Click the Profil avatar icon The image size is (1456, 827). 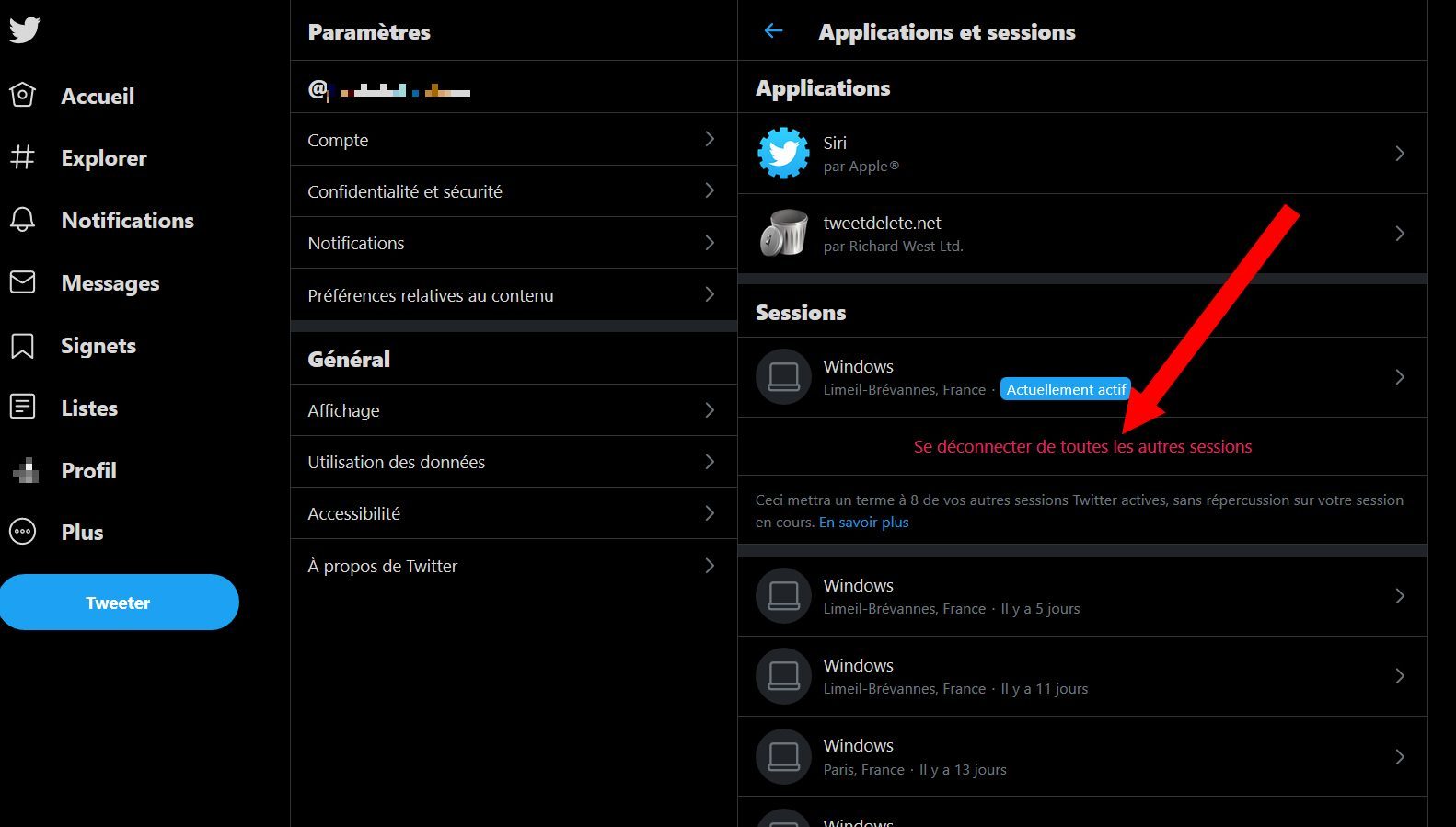point(26,470)
